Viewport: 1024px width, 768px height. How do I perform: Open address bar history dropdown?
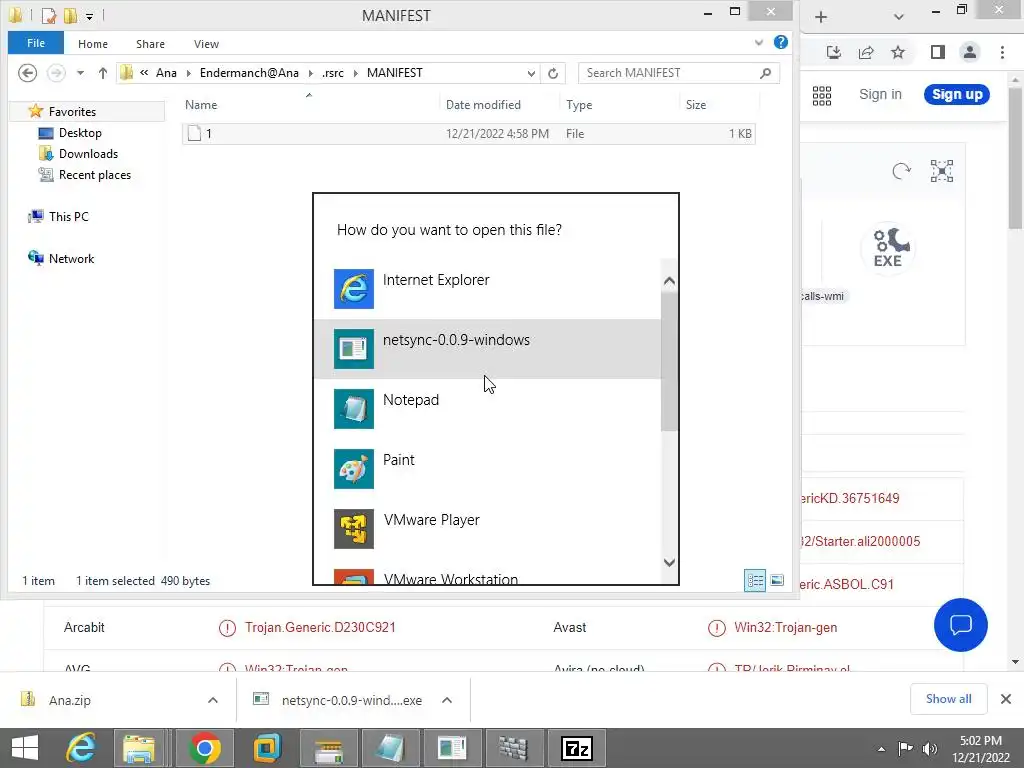coord(532,73)
